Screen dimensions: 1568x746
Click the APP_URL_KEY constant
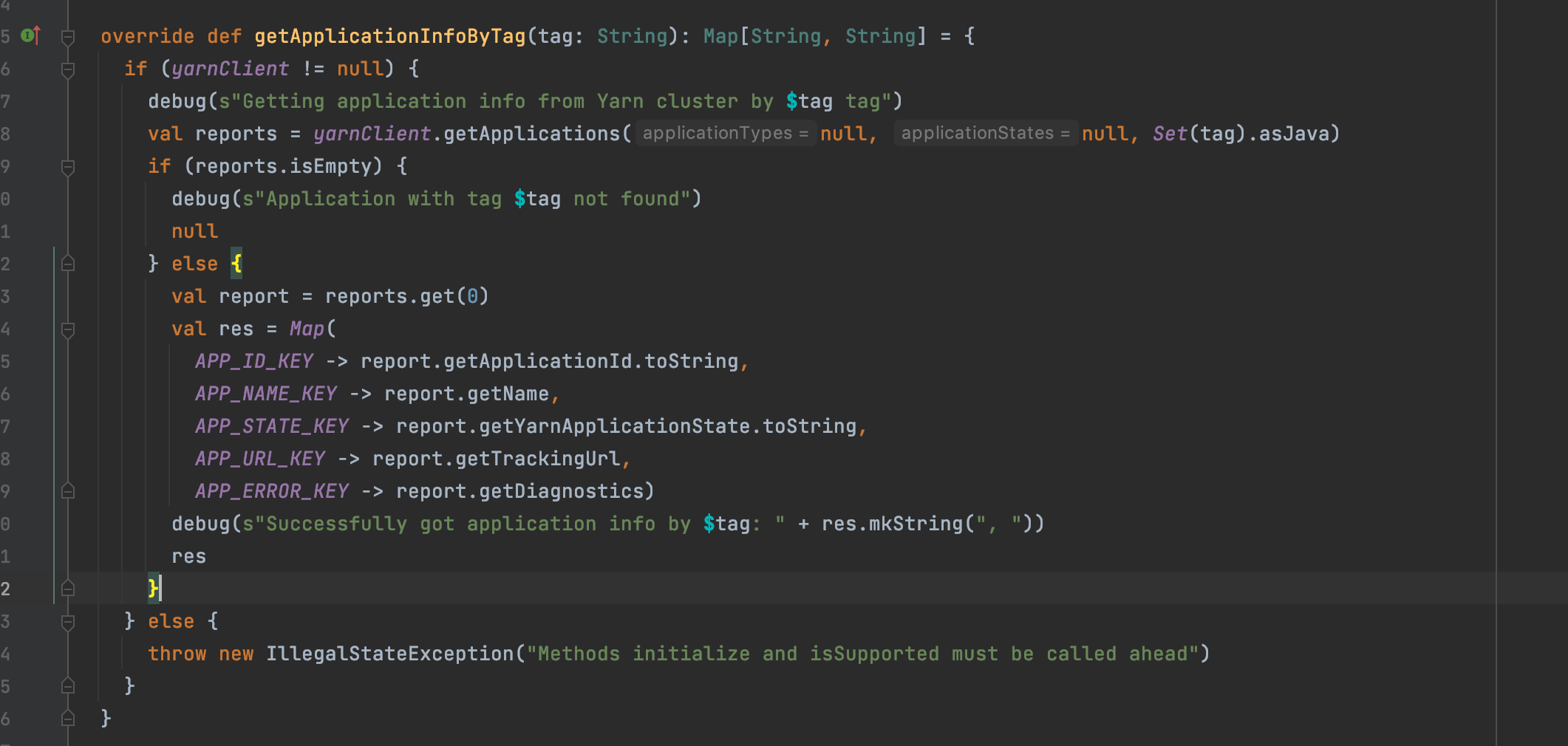260,459
